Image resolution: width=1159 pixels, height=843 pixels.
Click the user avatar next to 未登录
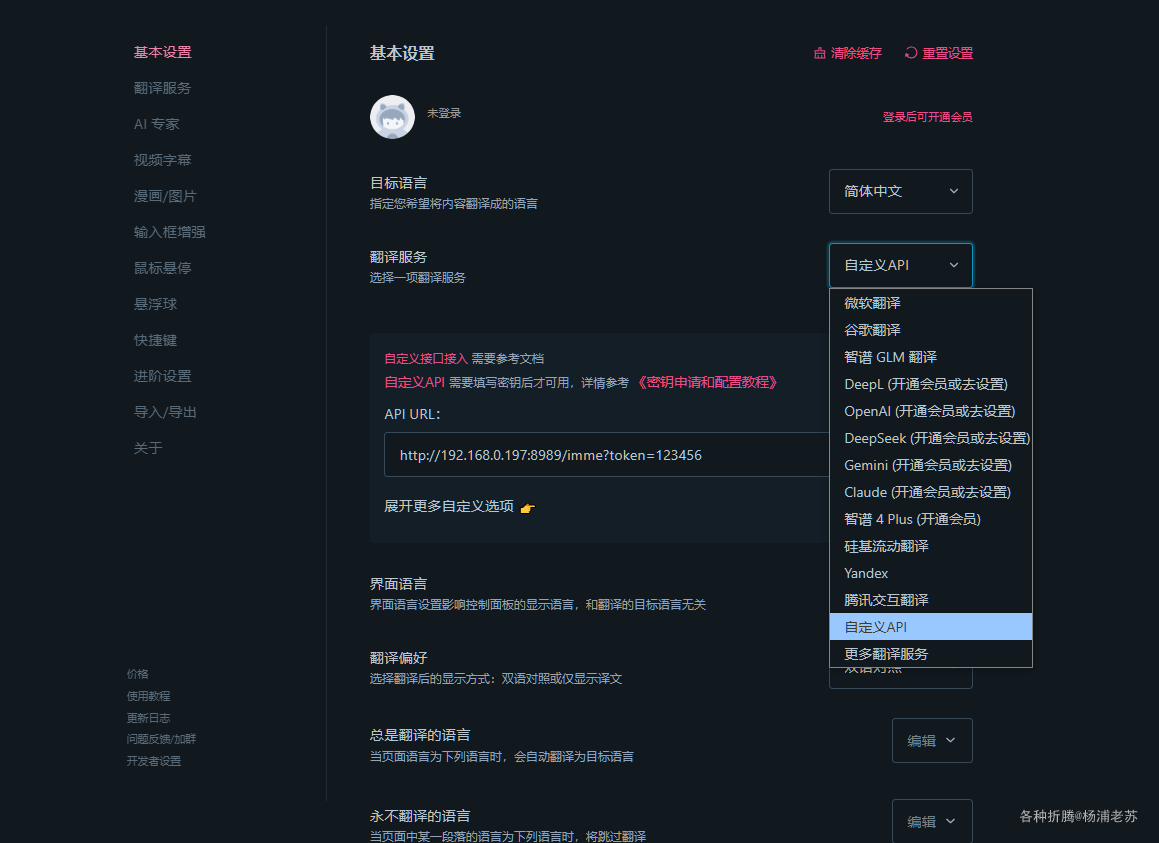coord(391,117)
